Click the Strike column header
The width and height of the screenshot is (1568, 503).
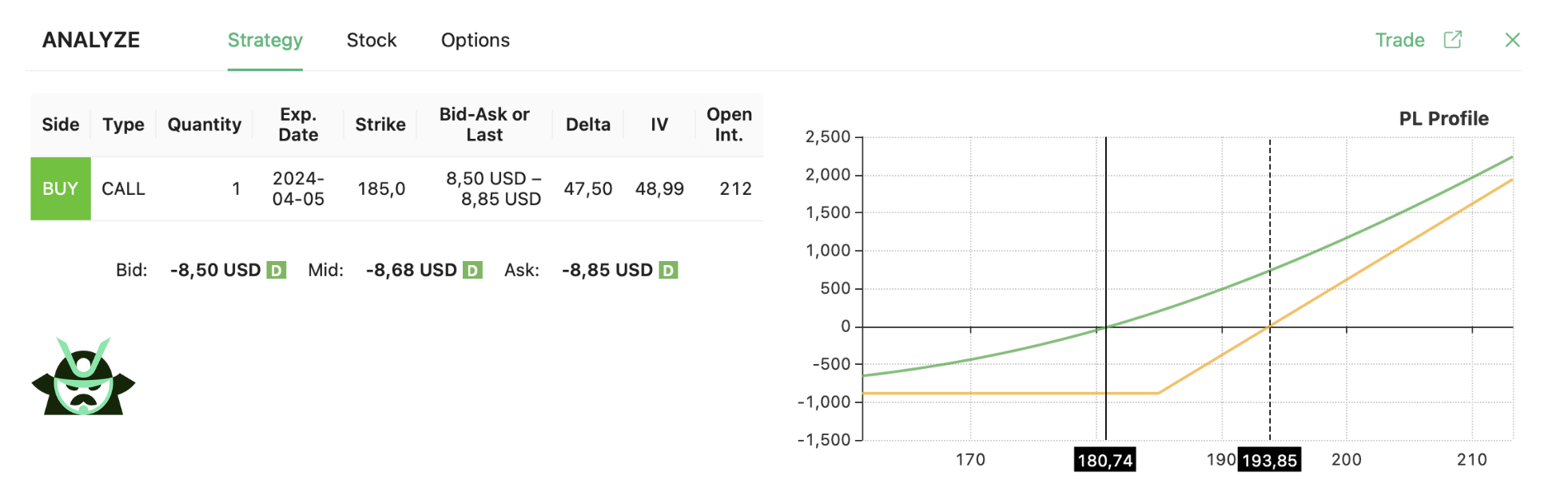(380, 125)
